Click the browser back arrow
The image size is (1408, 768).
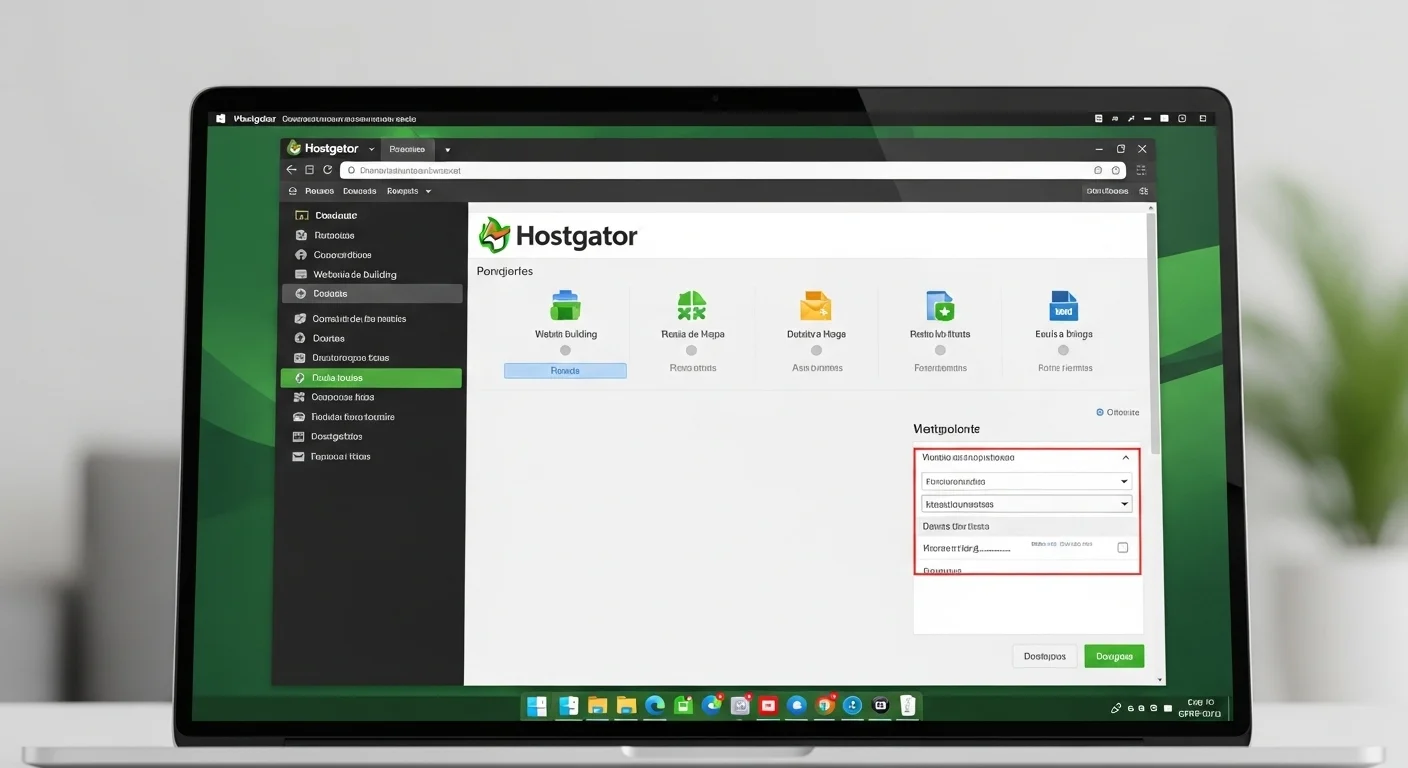click(x=292, y=170)
